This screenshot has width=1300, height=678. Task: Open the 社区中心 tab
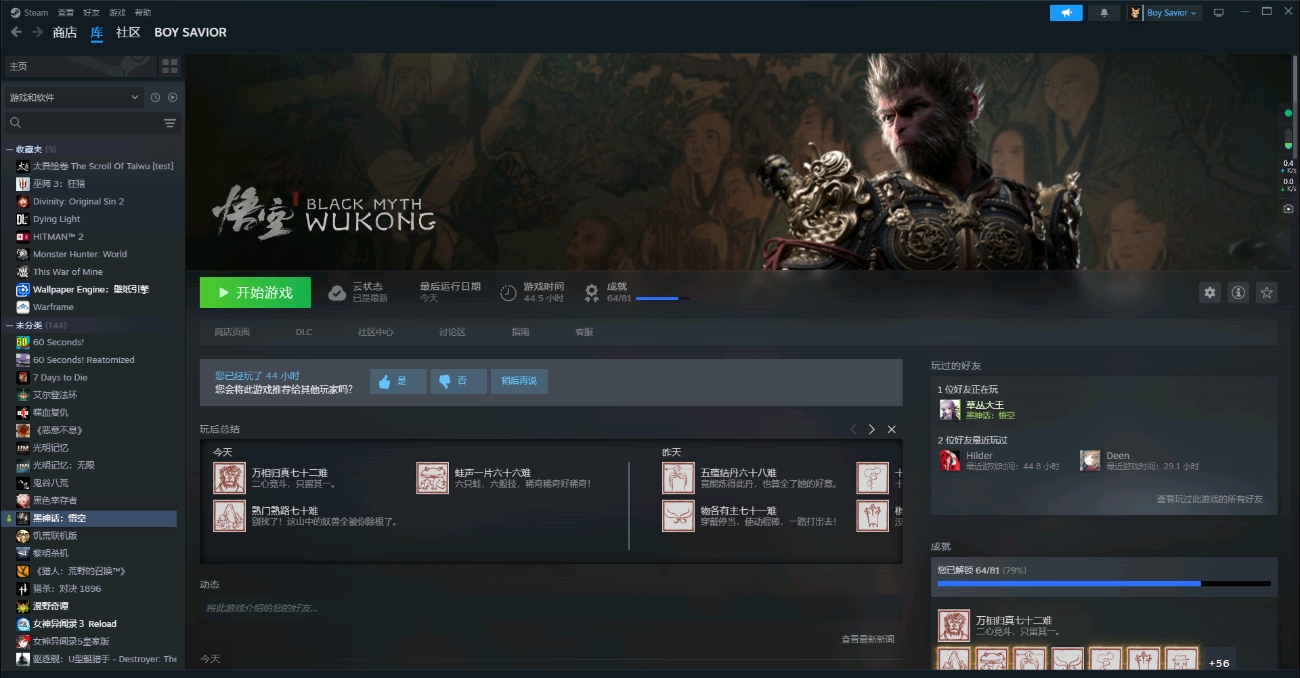click(x=376, y=332)
